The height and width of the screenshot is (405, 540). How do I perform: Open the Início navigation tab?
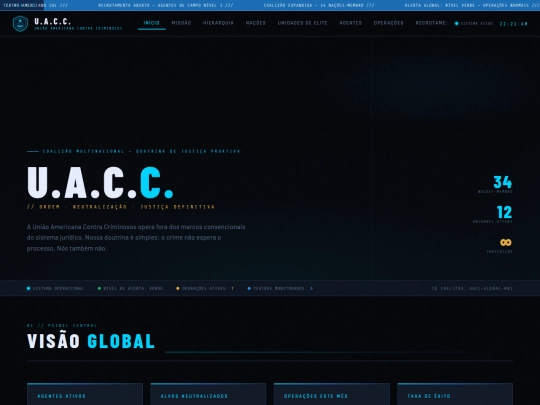click(152, 23)
